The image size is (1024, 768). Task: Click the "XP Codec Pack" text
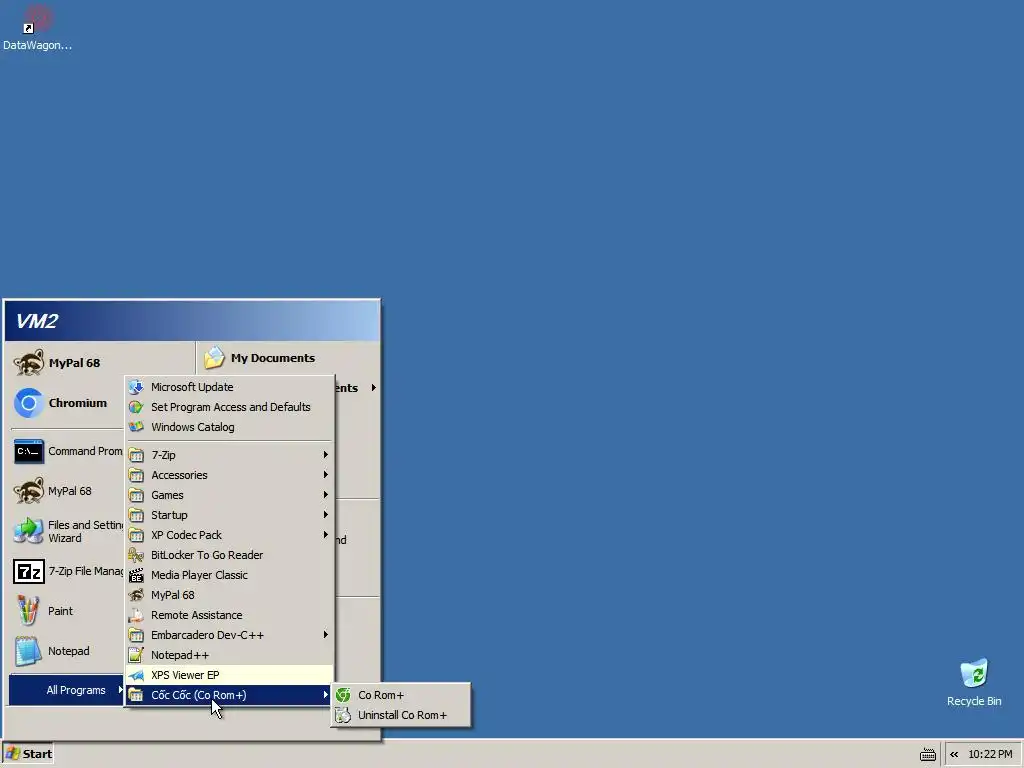tap(186, 535)
